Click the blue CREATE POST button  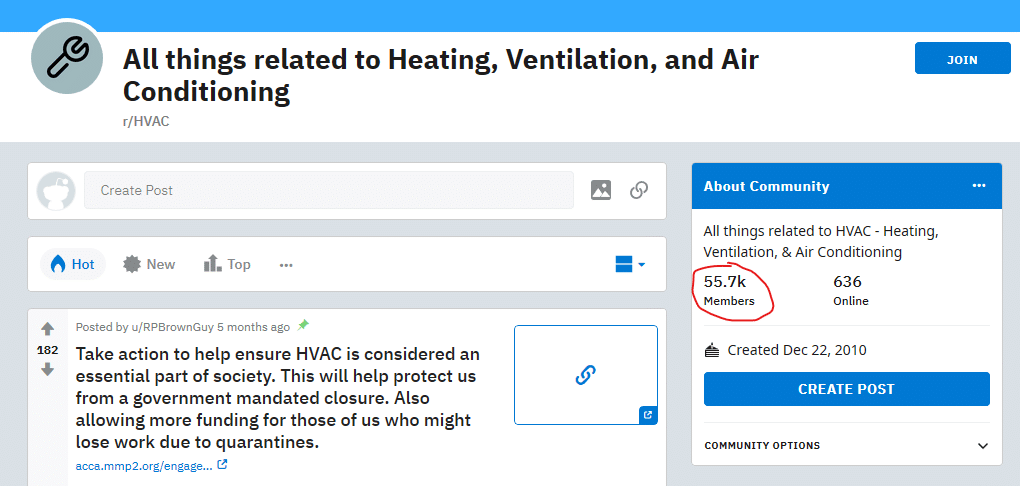click(x=846, y=389)
